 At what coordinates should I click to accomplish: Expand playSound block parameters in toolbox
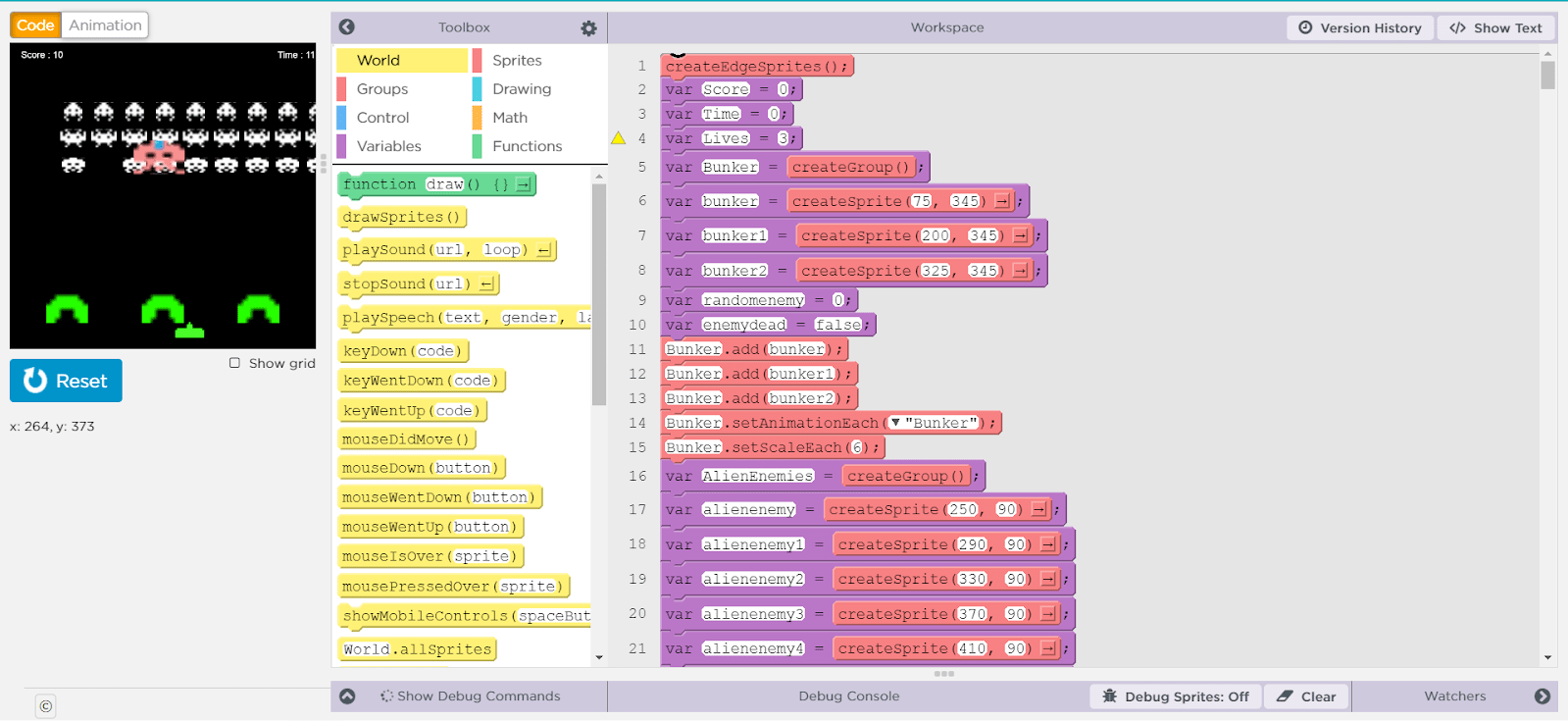[x=543, y=250]
